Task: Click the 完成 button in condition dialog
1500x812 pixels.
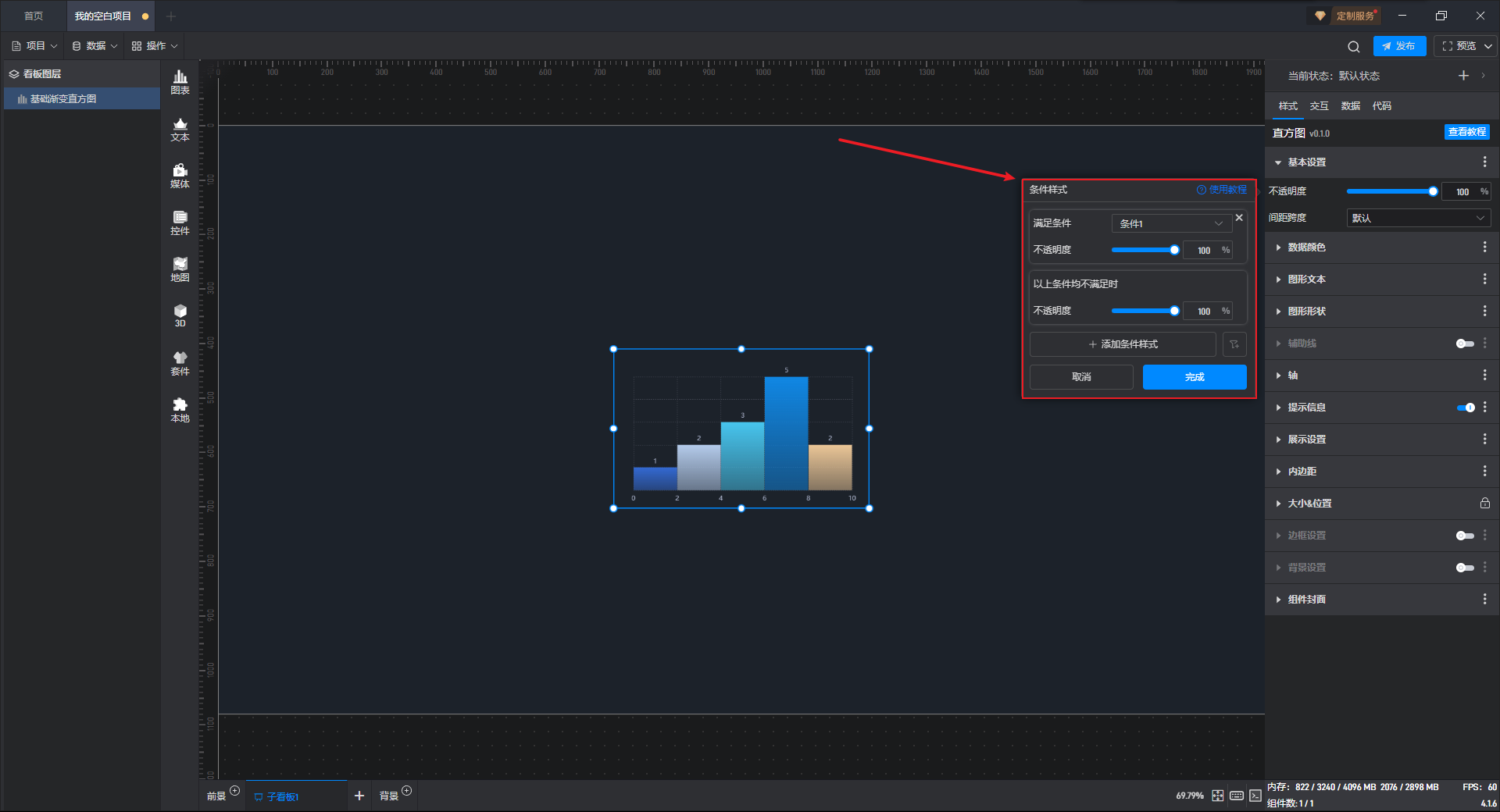Action: click(x=1194, y=377)
